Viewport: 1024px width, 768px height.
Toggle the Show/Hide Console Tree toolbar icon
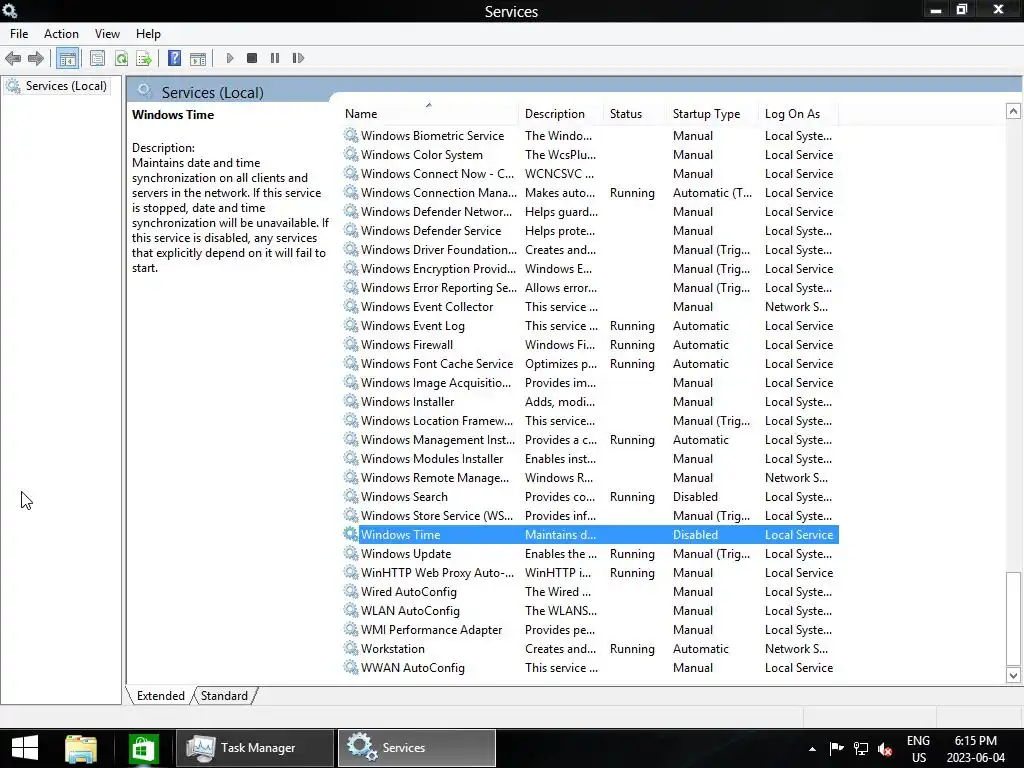tap(67, 59)
